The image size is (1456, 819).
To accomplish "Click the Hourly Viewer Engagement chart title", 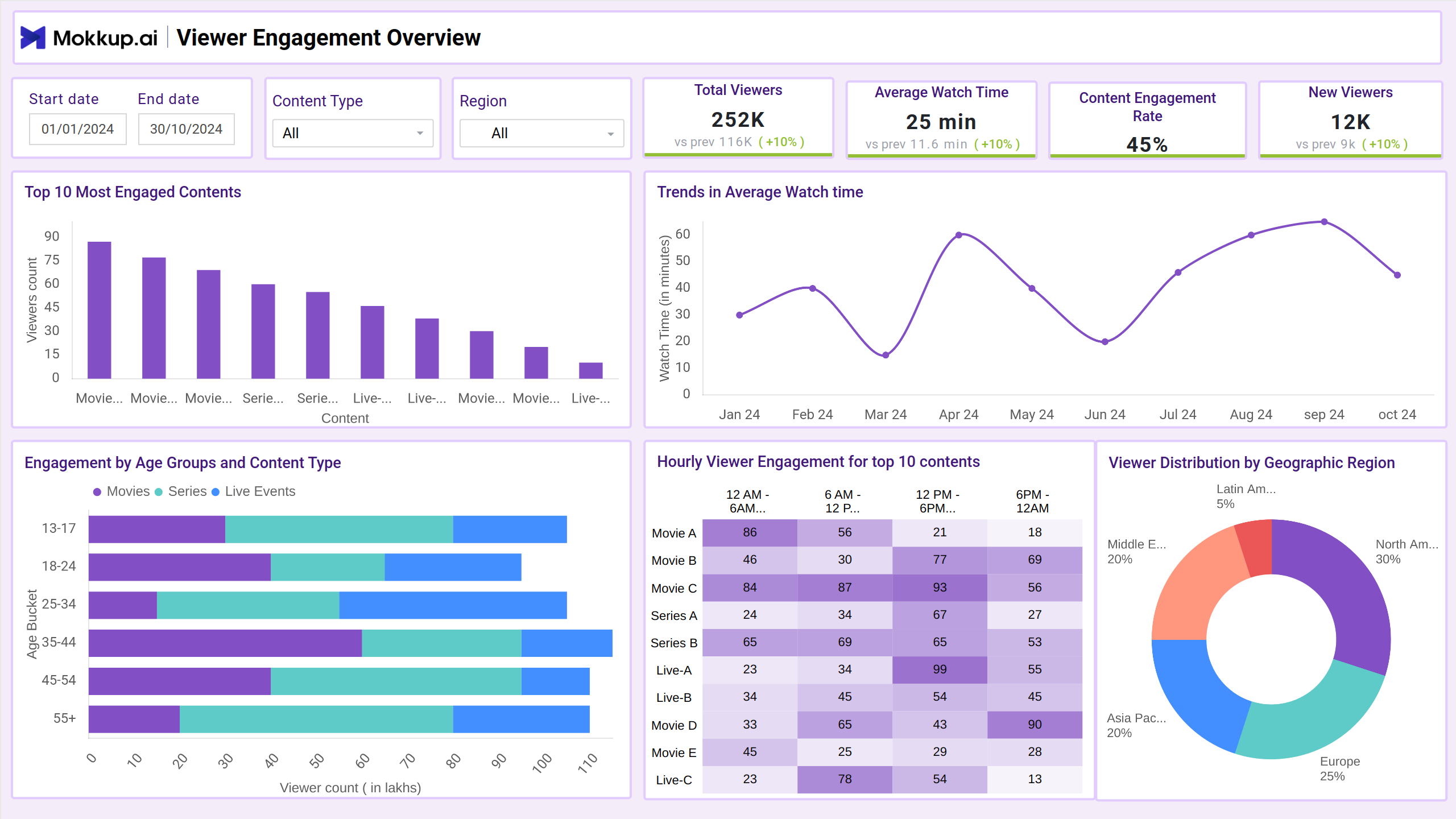I will (x=818, y=462).
